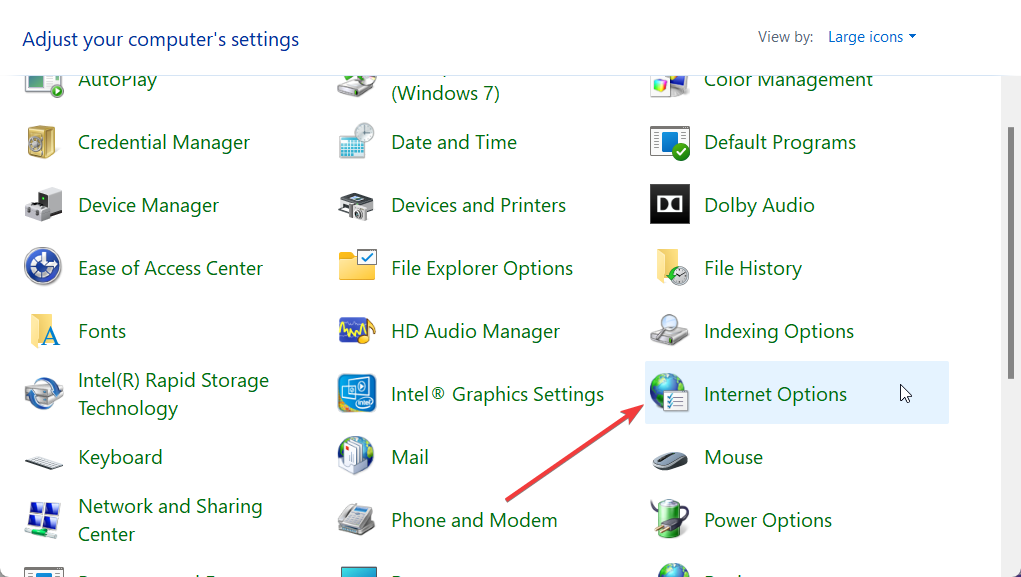Open the Dolby Audio link
This screenshot has height=577, width=1021.
pos(759,205)
